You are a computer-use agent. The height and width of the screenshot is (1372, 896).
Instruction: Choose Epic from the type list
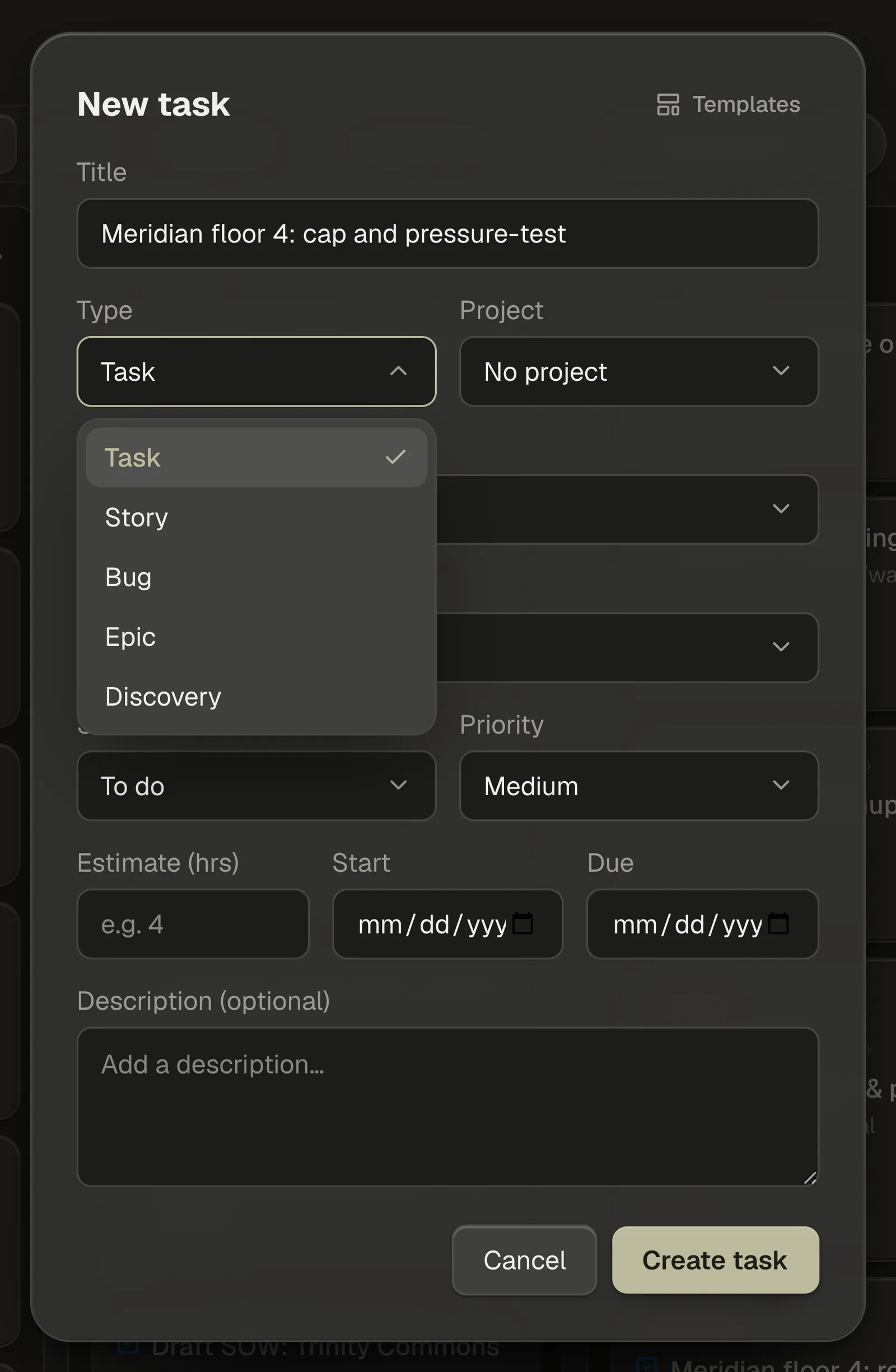[x=256, y=636]
